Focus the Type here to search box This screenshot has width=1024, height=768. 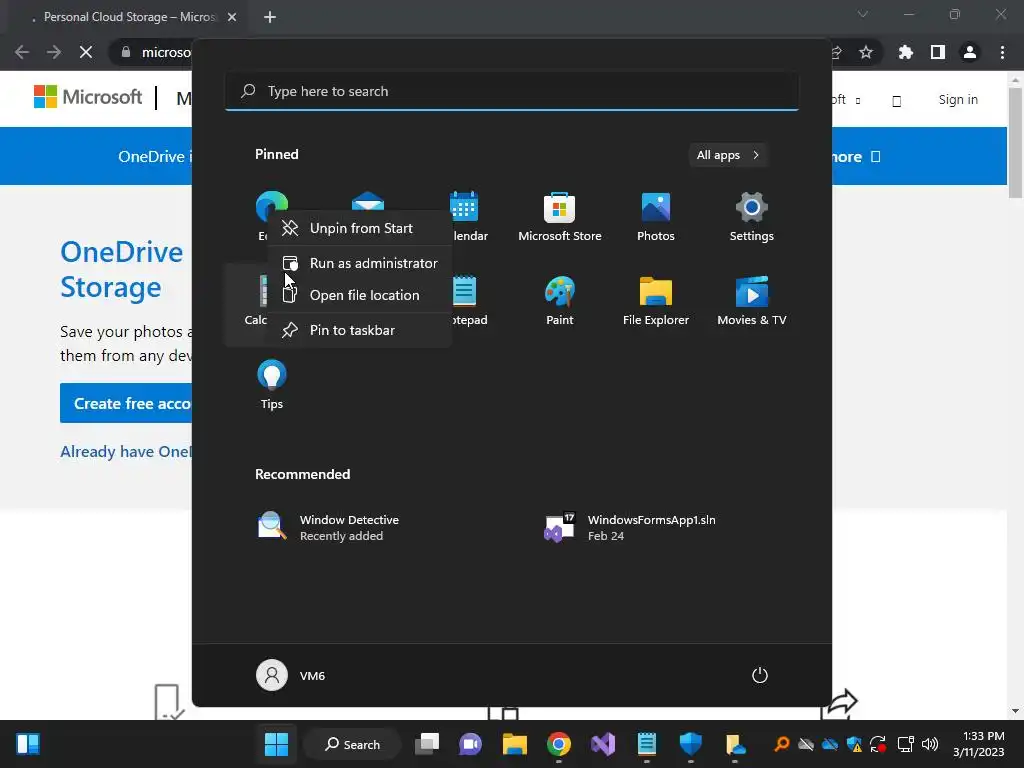(511, 91)
